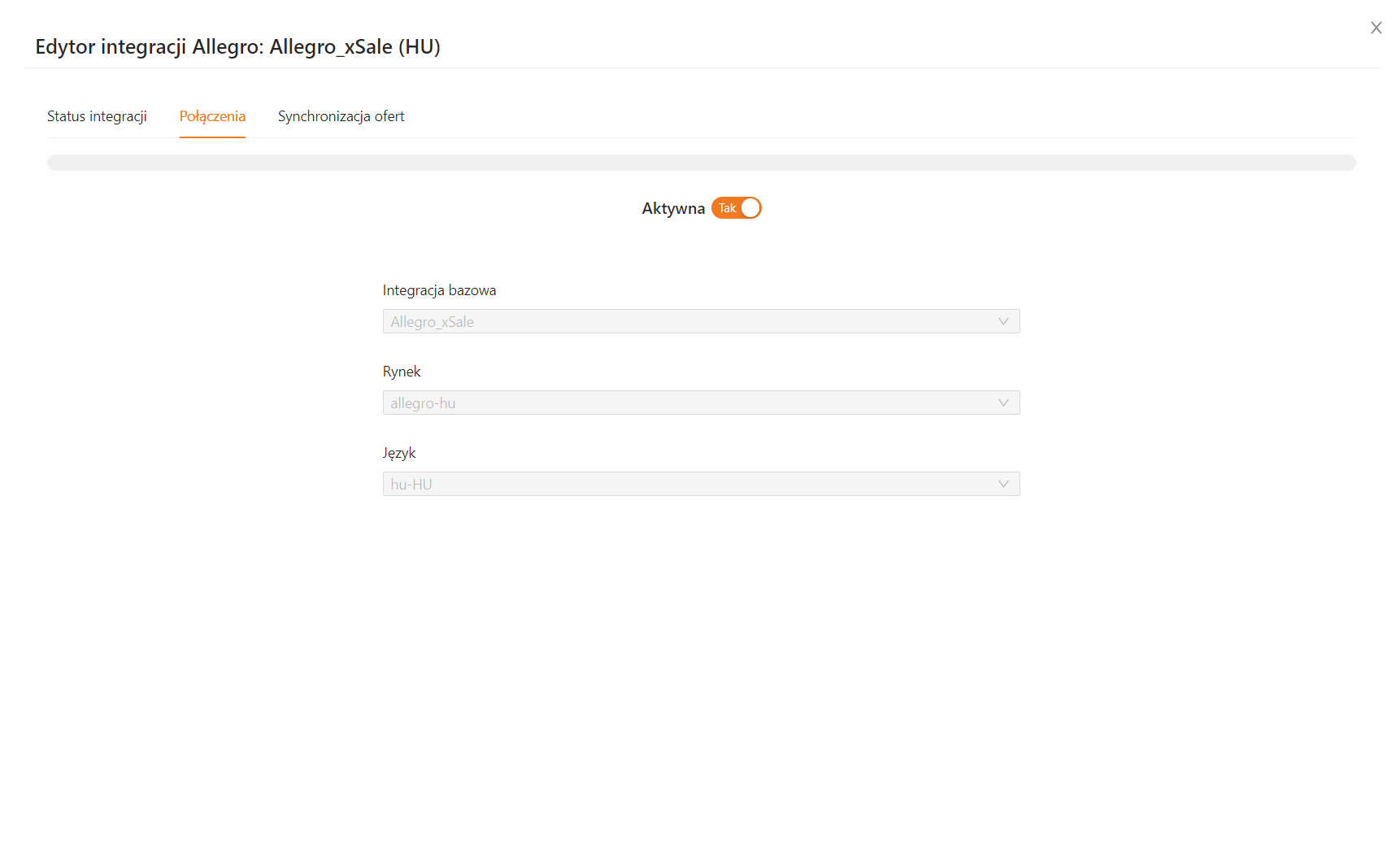Viewport: 1400px width, 844px height.
Task: Click the 'Język' field label
Action: click(x=399, y=453)
